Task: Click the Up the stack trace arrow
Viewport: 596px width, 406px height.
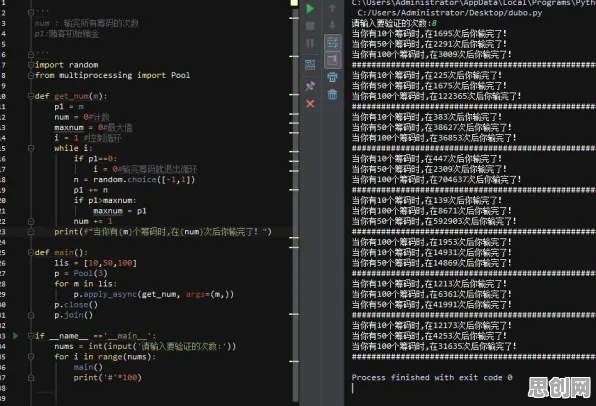Action: [332, 8]
